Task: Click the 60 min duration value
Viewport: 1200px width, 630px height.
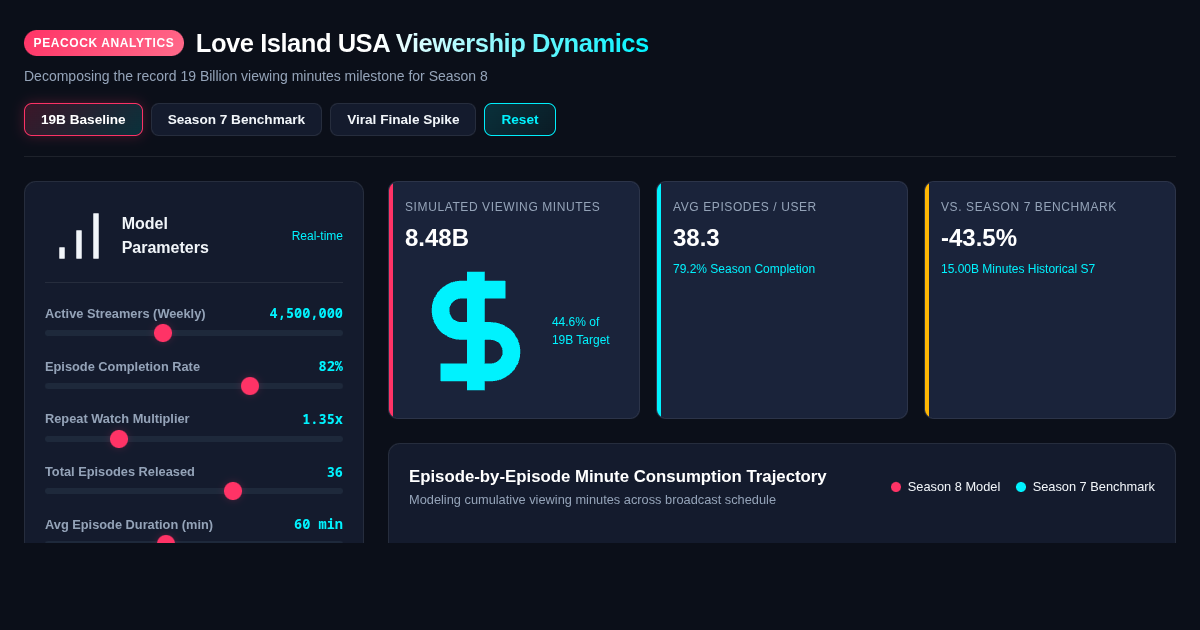Action: click(x=318, y=524)
